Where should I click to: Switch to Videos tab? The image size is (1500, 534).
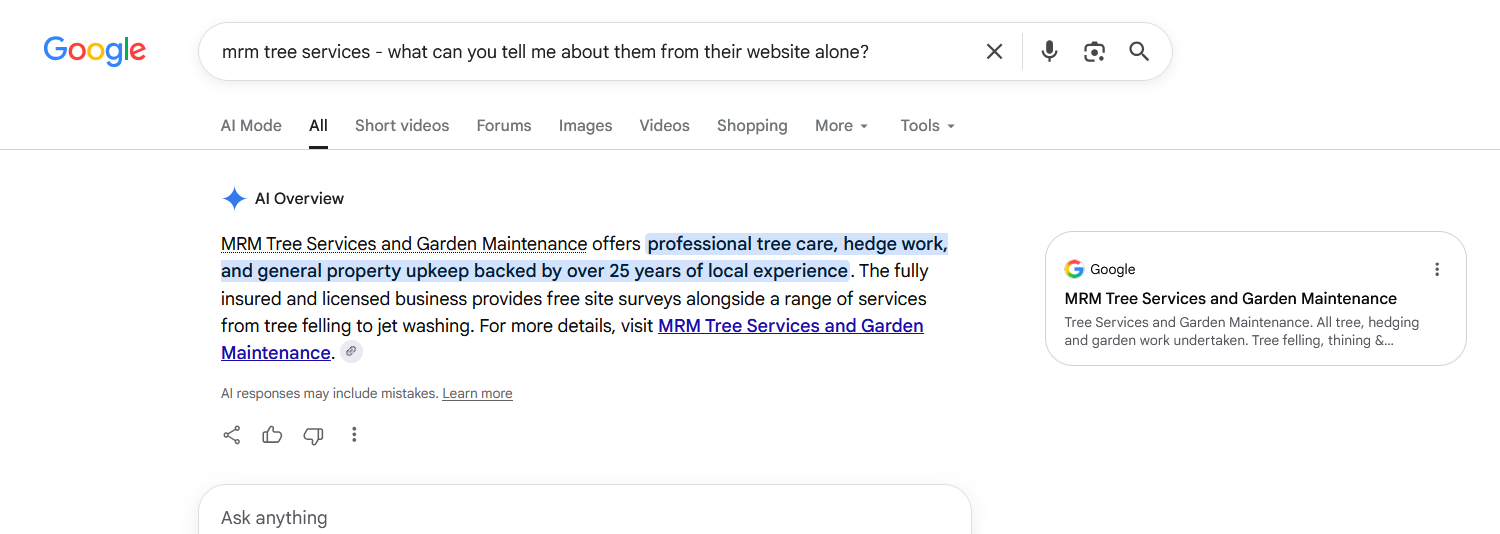664,126
